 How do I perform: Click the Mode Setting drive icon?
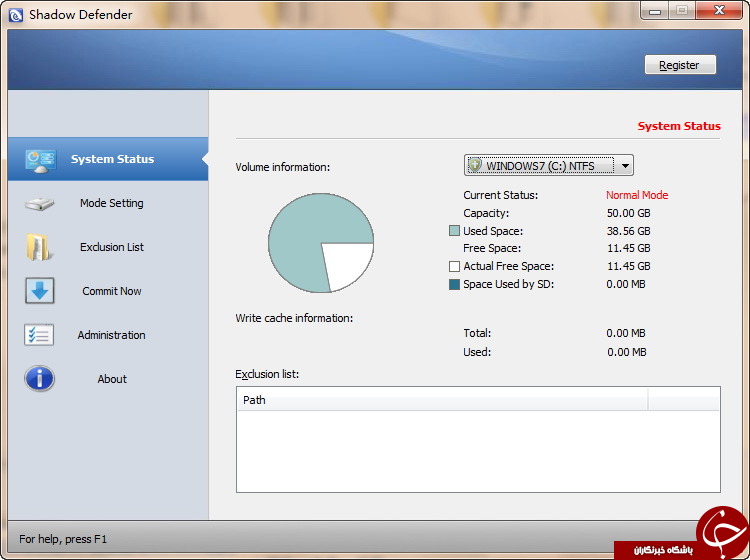pyautogui.click(x=39, y=204)
